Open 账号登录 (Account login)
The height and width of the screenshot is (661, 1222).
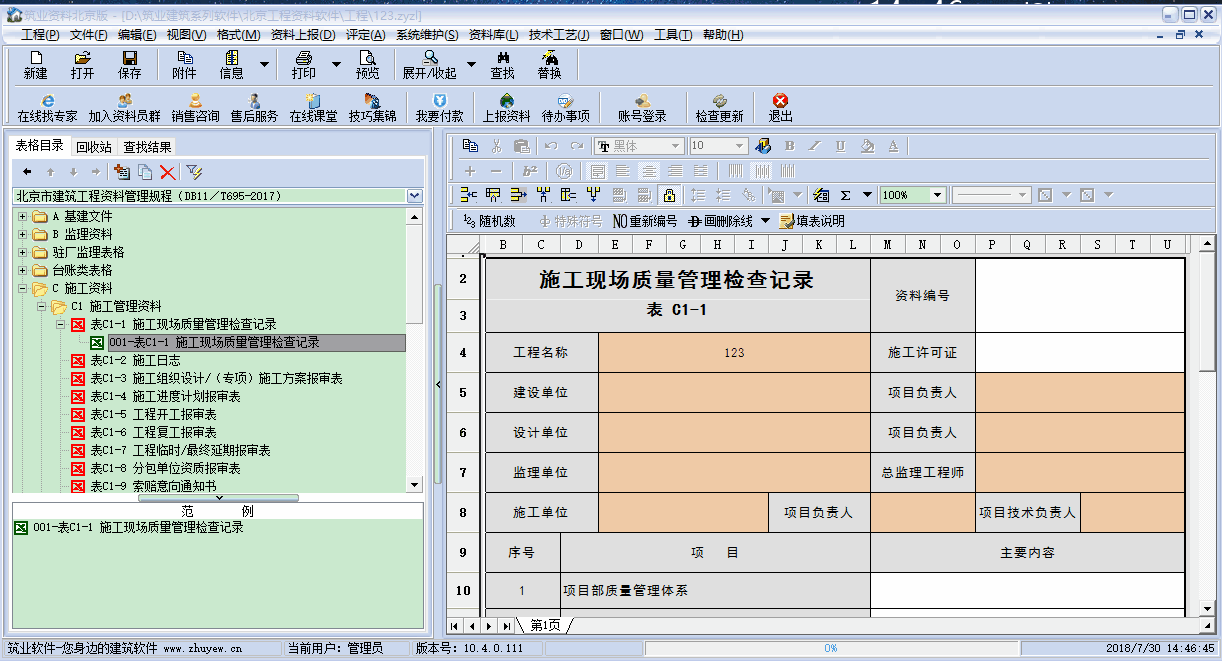(642, 108)
